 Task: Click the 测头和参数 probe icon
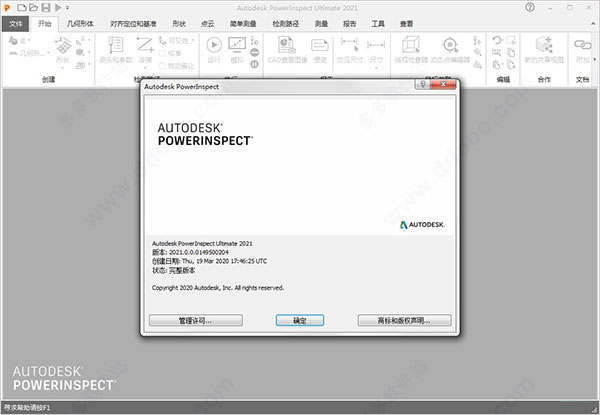(x=116, y=45)
